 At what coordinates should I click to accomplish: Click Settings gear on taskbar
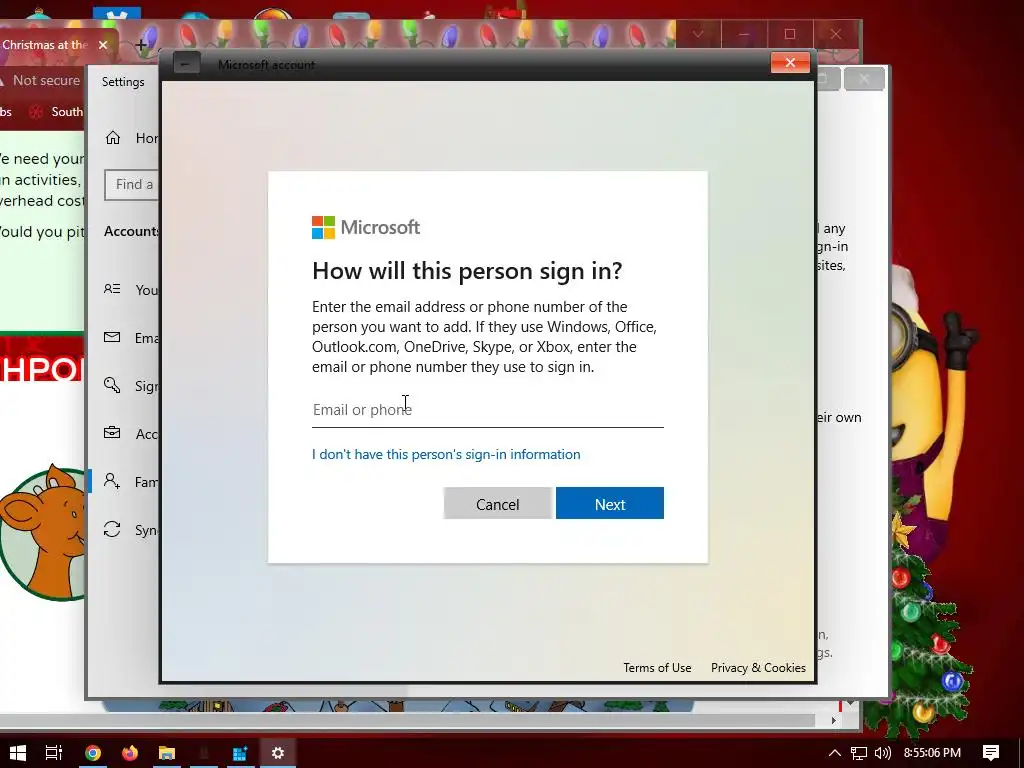(278, 753)
